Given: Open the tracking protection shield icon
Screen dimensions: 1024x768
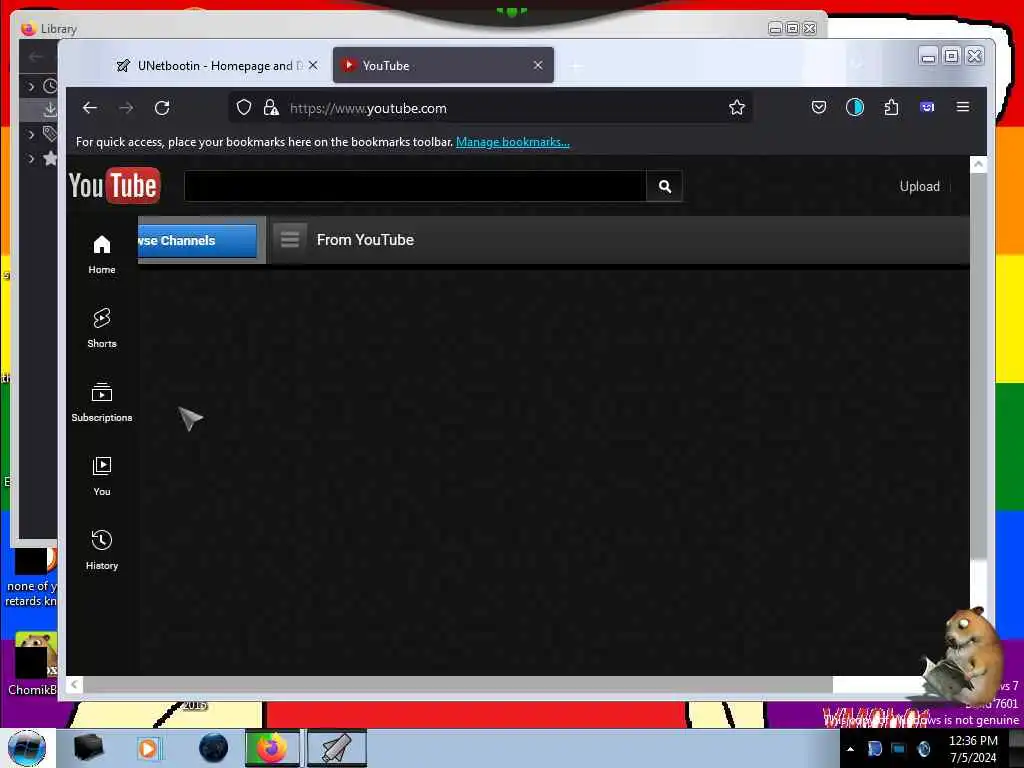Looking at the screenshot, I should (244, 108).
